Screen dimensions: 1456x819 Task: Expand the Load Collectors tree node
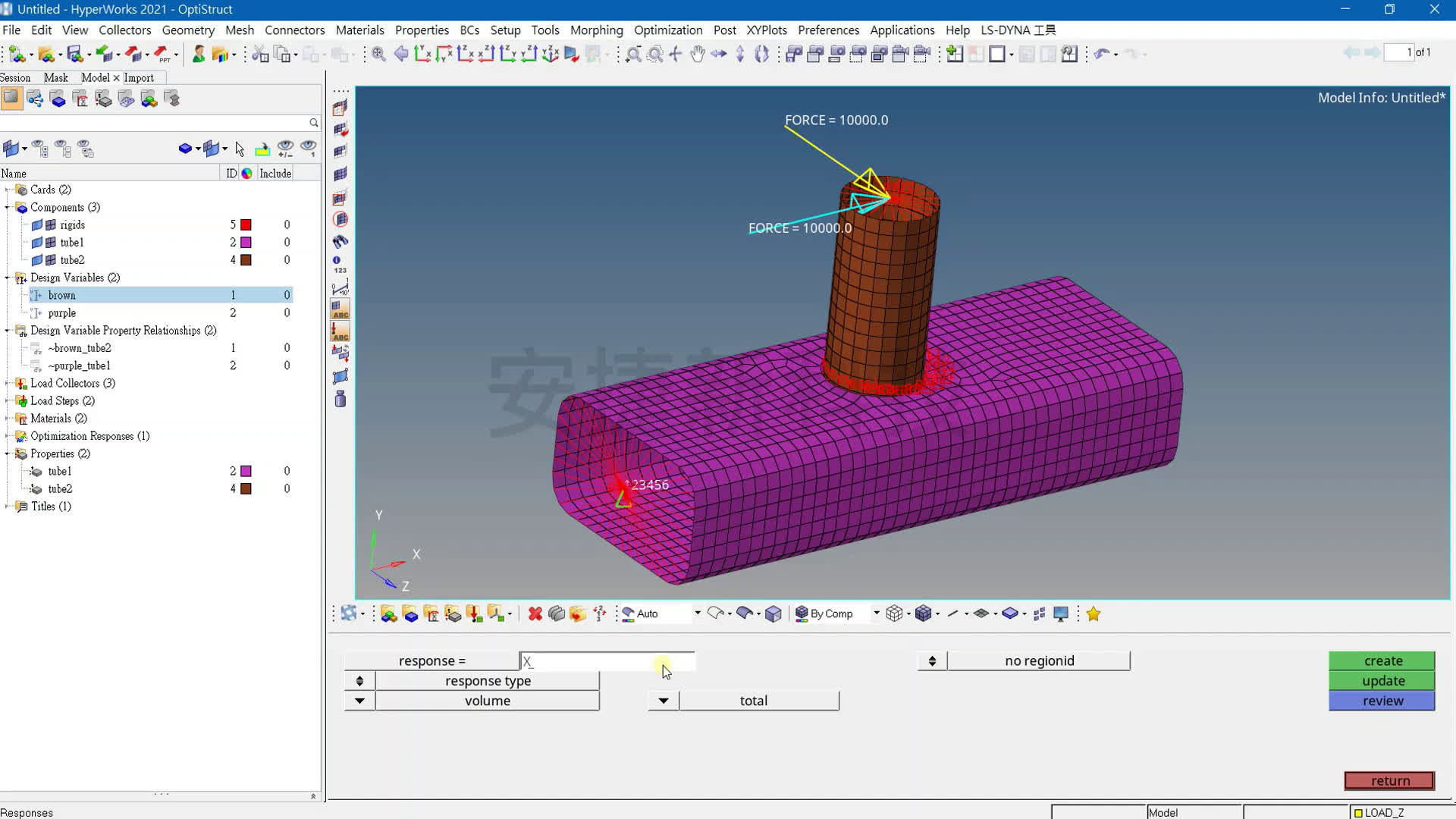8,383
